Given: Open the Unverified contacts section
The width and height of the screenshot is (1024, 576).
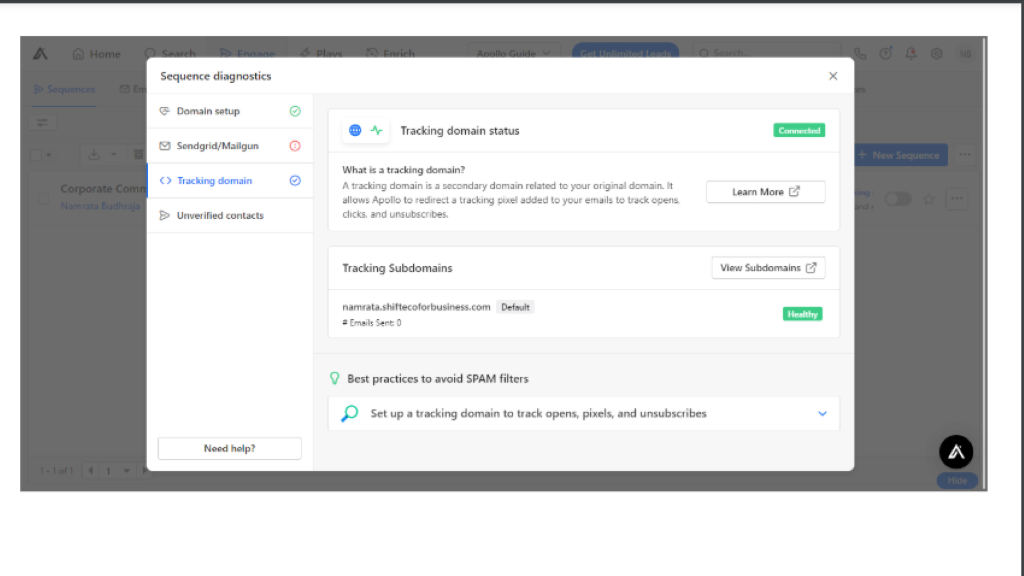Looking at the screenshot, I should point(230,215).
